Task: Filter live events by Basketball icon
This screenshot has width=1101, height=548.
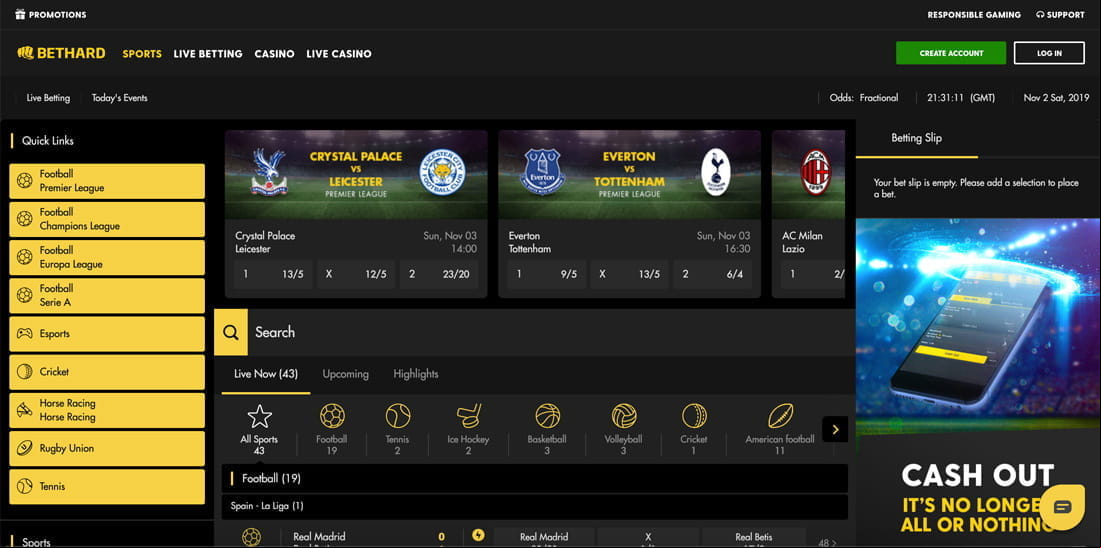Action: click(x=548, y=416)
